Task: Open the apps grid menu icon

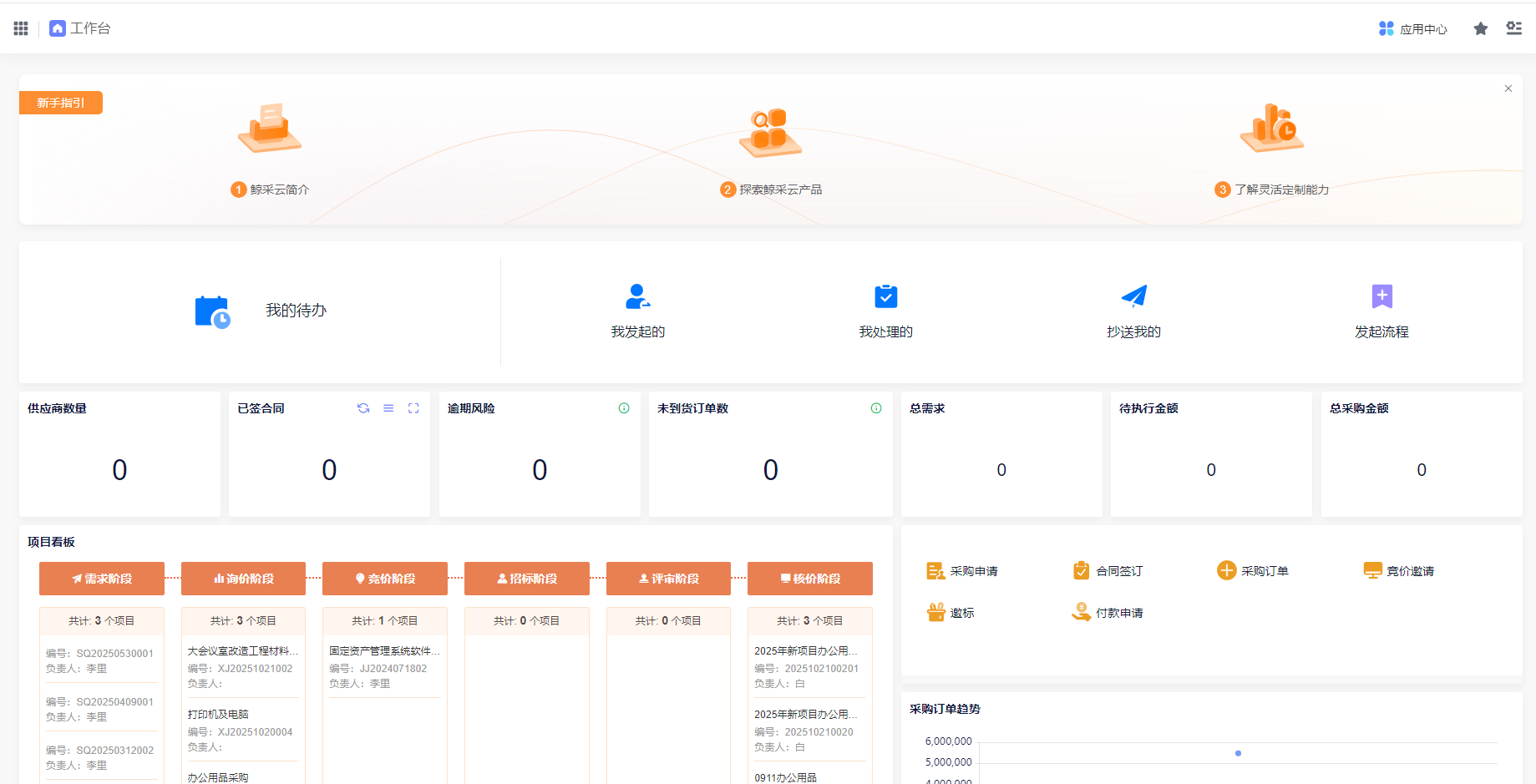Action: tap(21, 28)
